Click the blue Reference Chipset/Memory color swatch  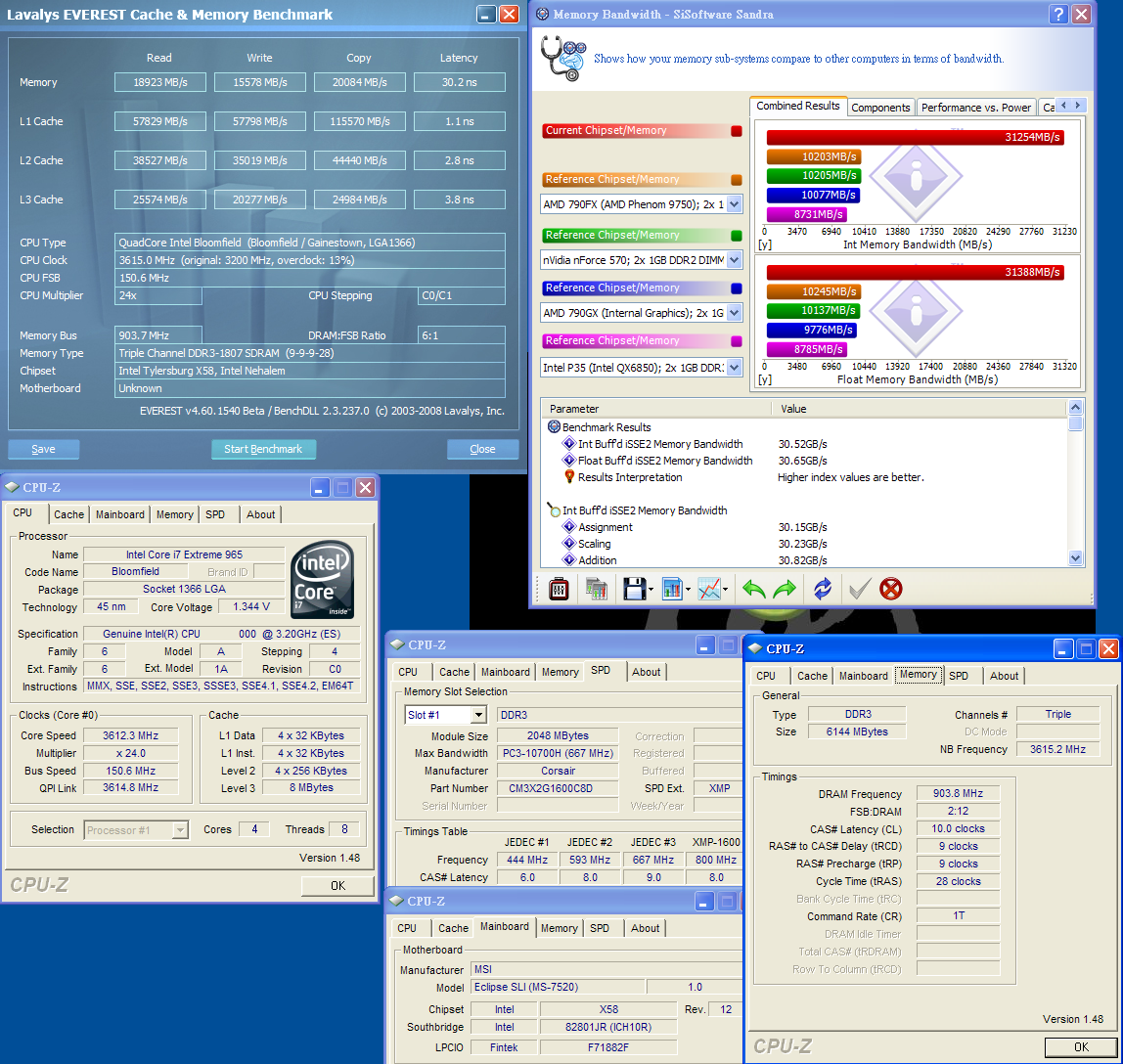(x=736, y=288)
